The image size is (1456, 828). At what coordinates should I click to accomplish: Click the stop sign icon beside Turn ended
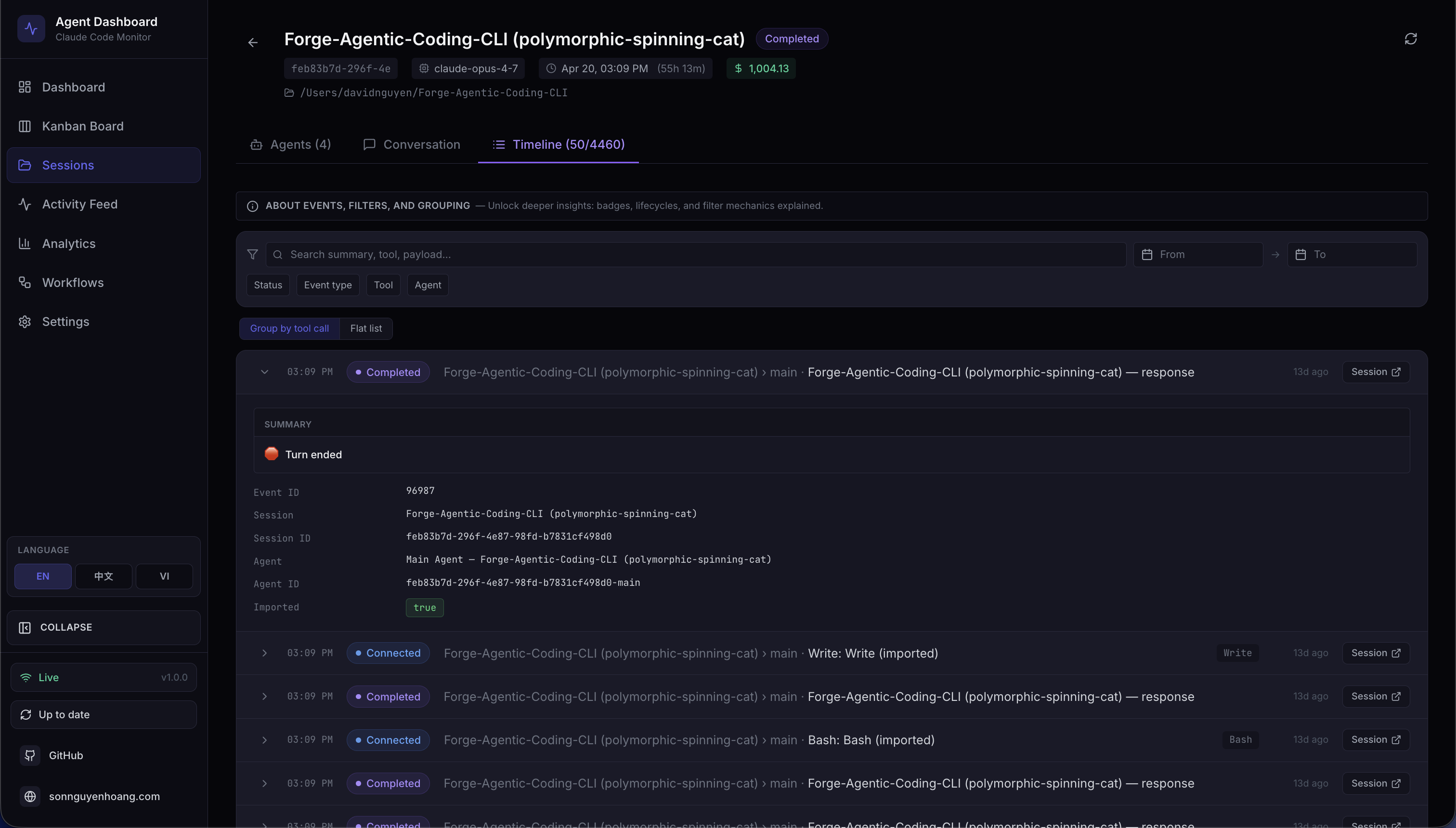click(x=271, y=454)
